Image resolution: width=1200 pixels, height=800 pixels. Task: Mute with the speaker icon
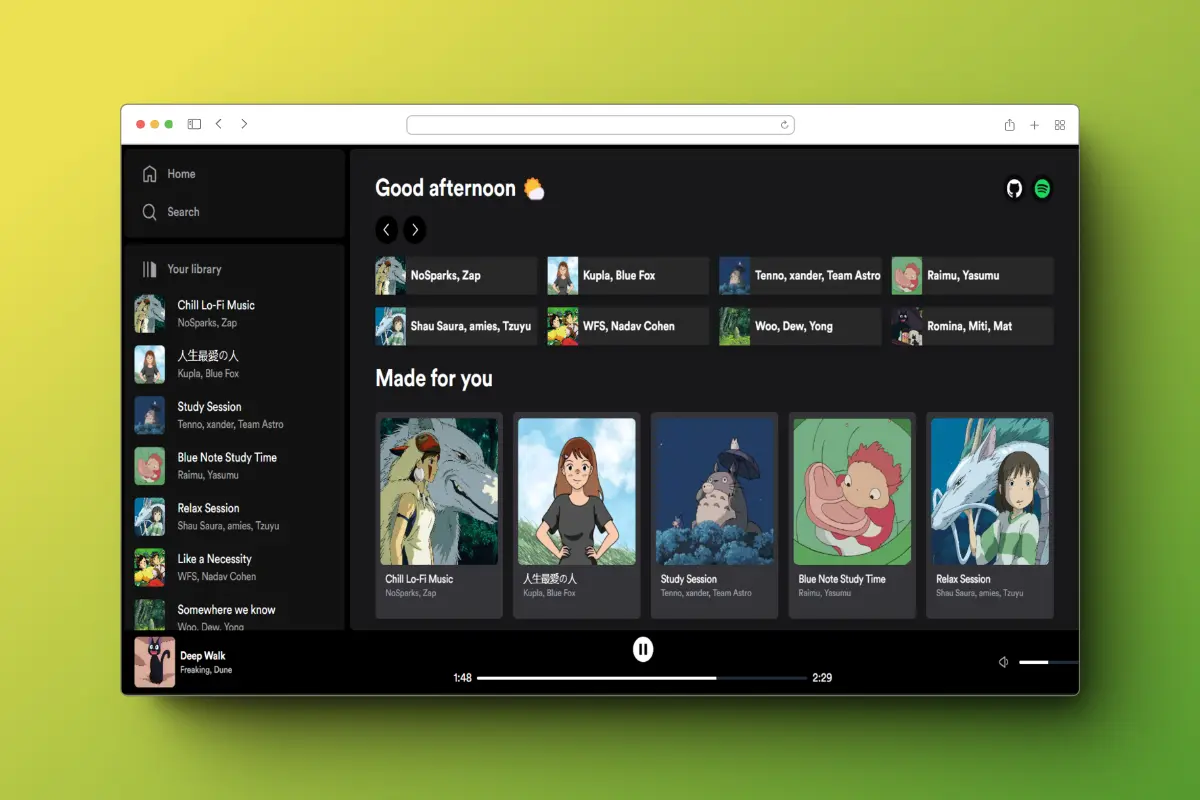pos(1003,662)
